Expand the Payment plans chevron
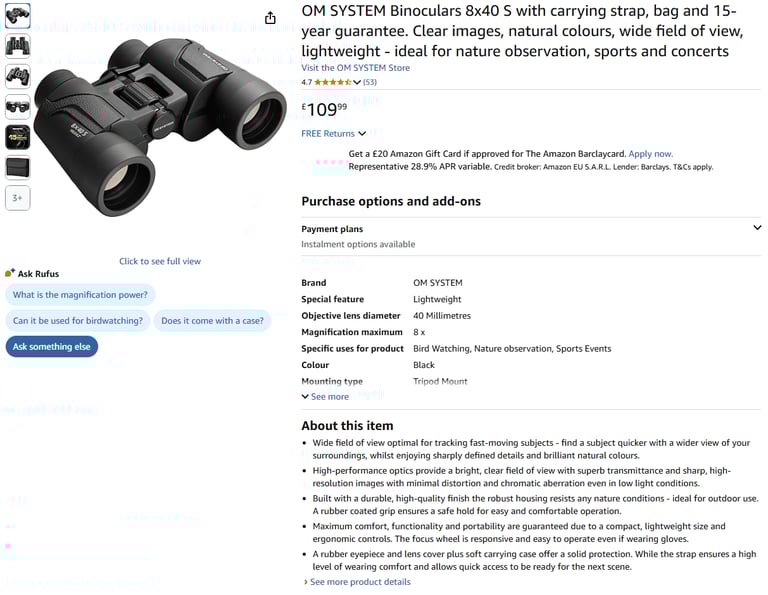Viewport: 768px width, 595px height. click(757, 228)
